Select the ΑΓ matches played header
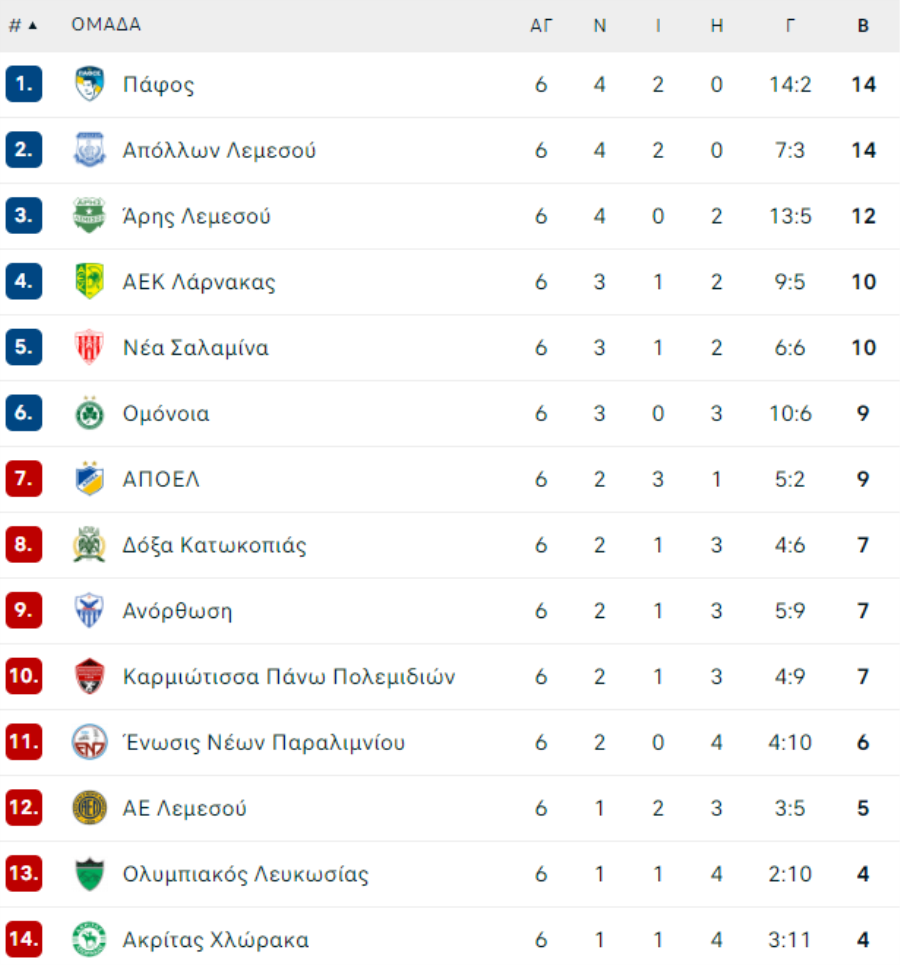Viewport: 900px width, 965px height. point(541,25)
